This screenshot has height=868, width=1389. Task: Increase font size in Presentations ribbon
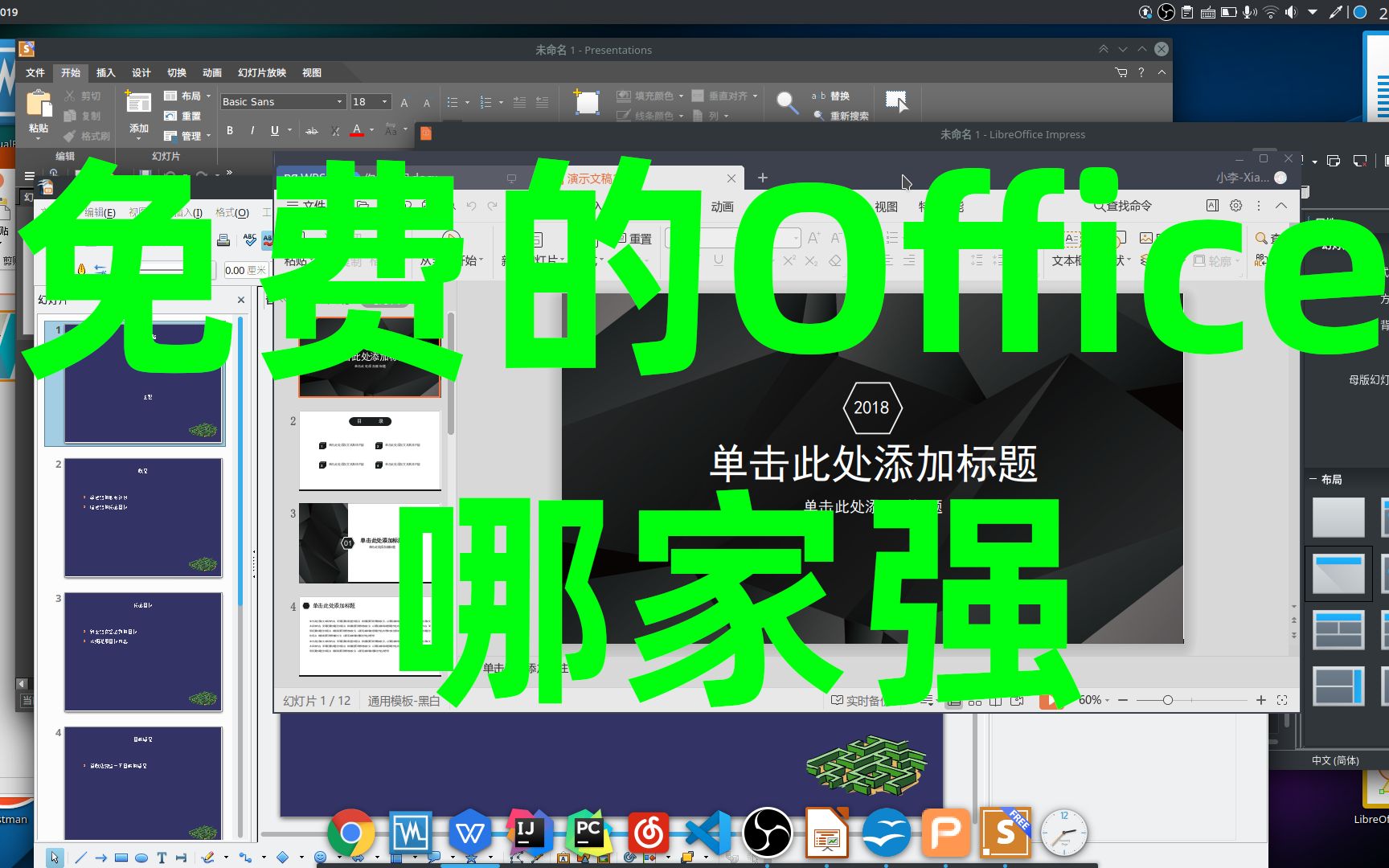click(x=404, y=102)
